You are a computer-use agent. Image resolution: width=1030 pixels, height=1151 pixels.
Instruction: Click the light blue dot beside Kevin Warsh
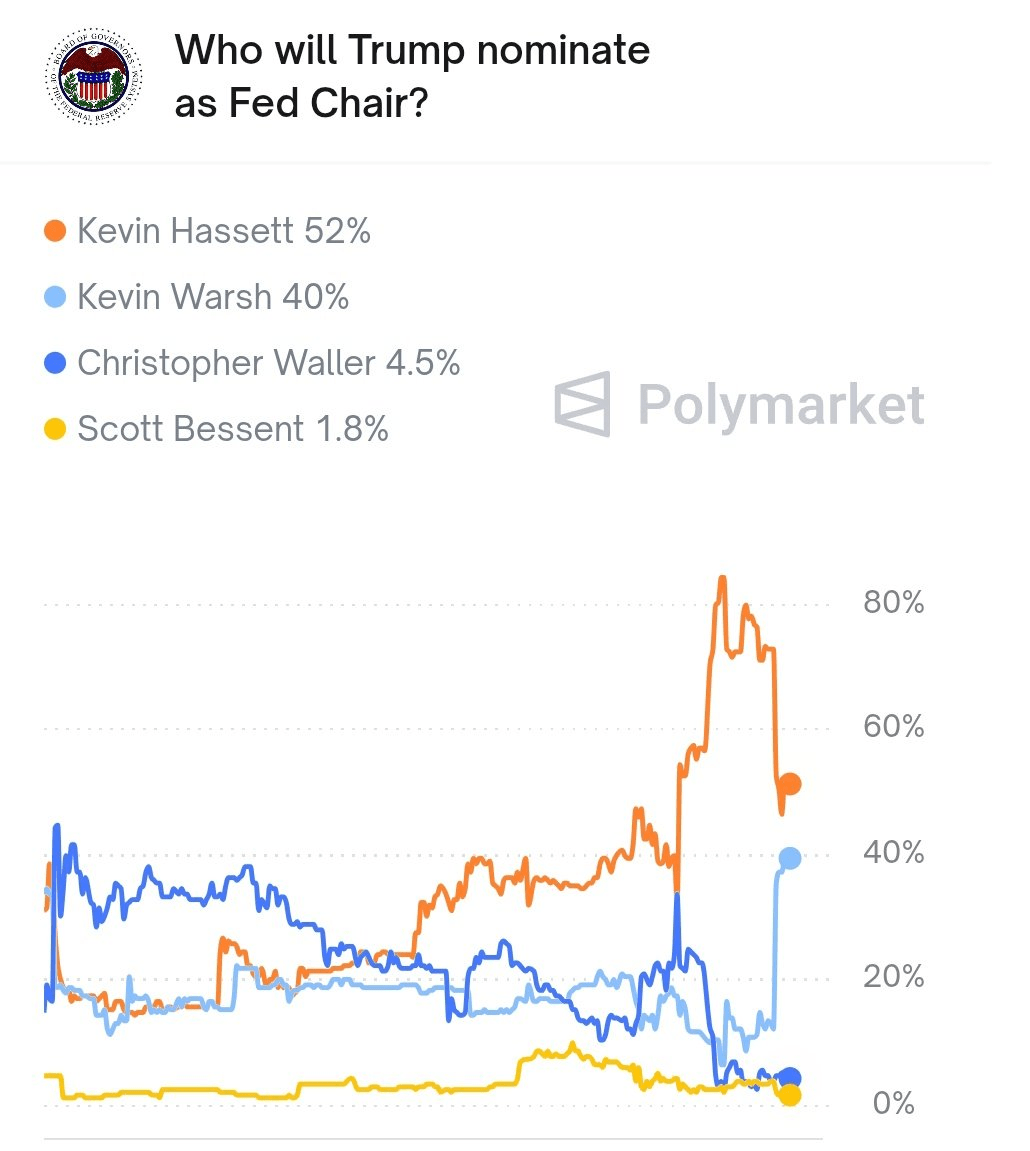click(x=56, y=297)
